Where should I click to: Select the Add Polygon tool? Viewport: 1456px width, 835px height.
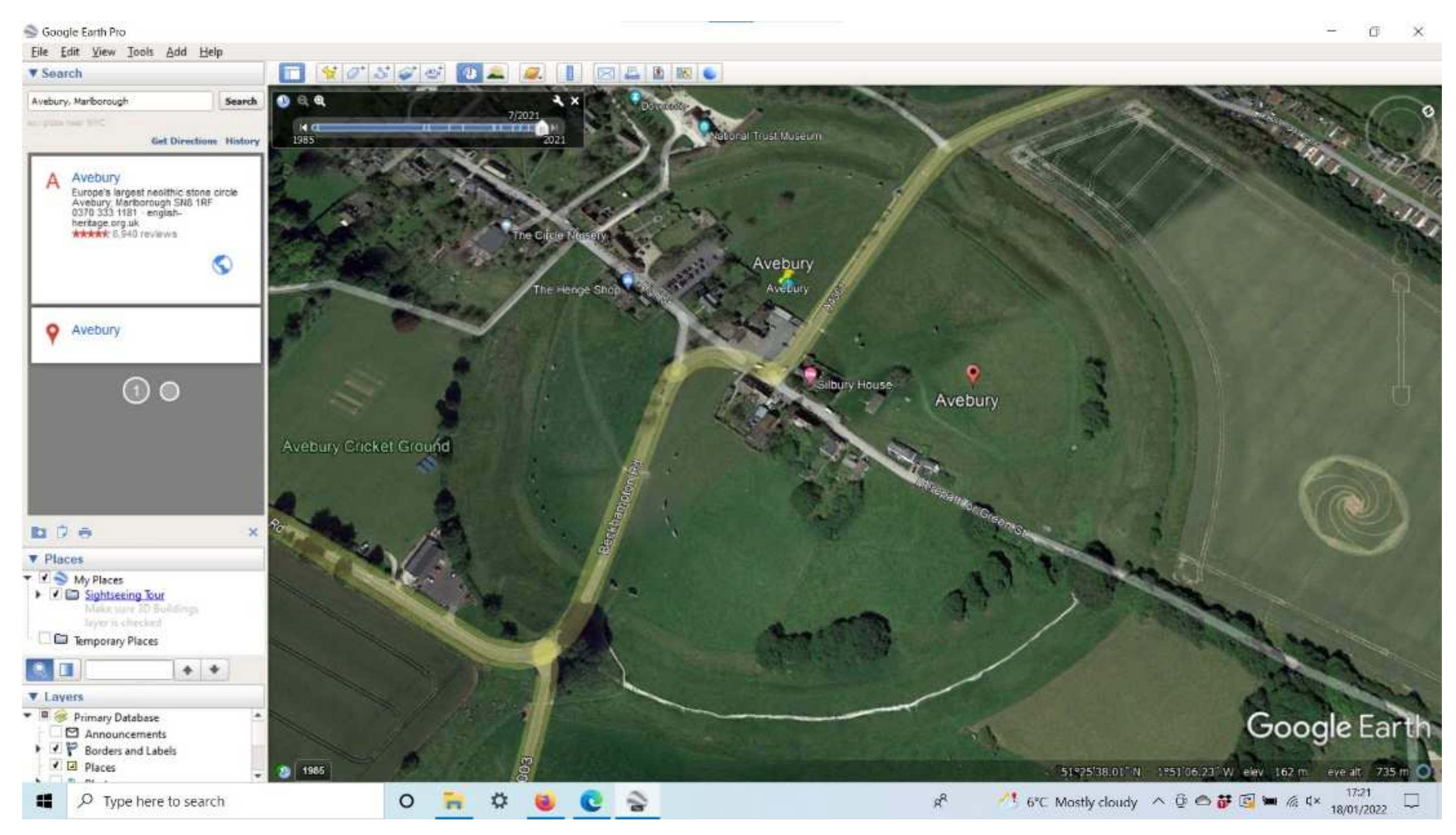[x=355, y=73]
